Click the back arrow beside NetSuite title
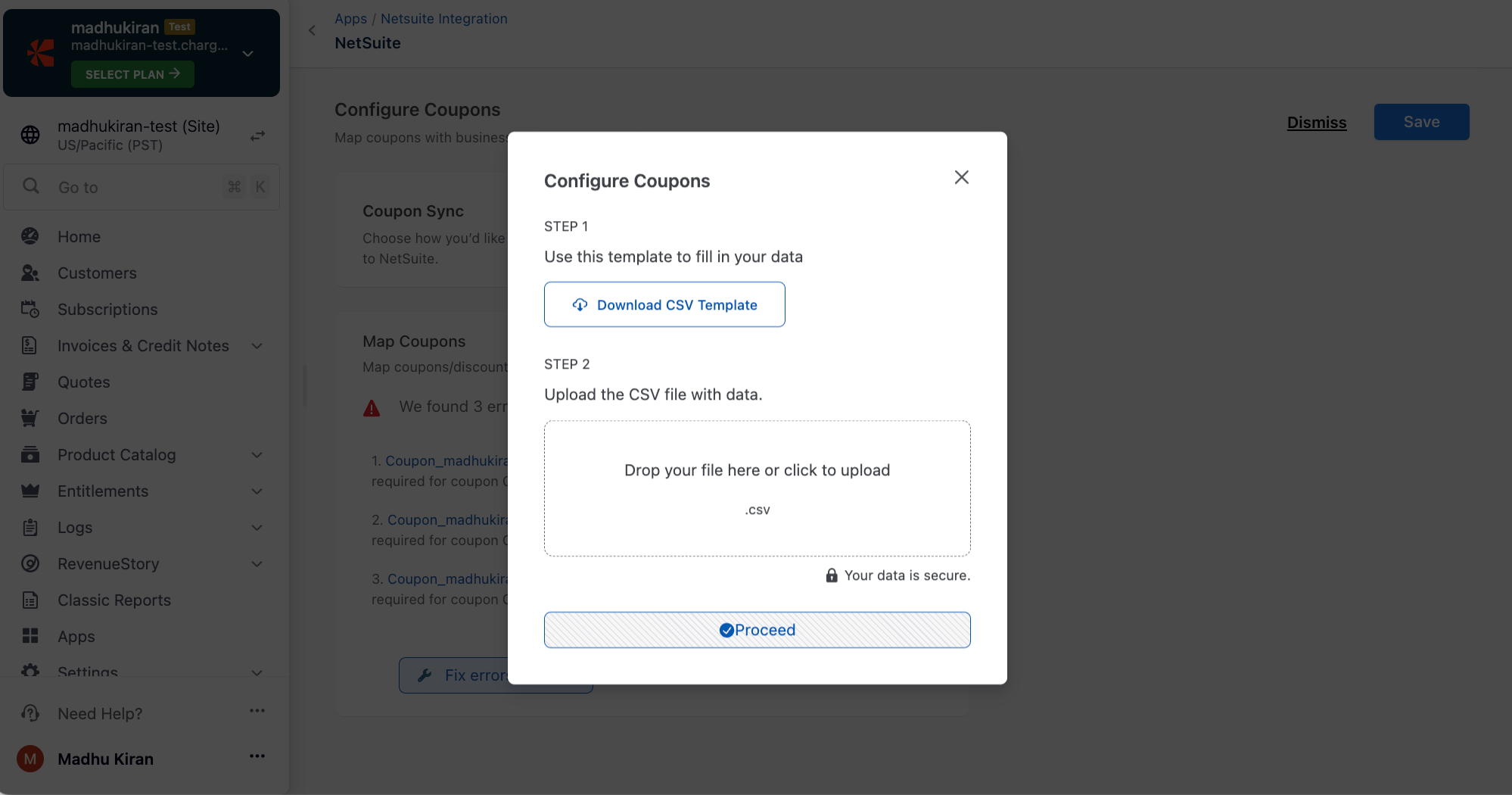This screenshot has width=1512, height=795. 312,30
